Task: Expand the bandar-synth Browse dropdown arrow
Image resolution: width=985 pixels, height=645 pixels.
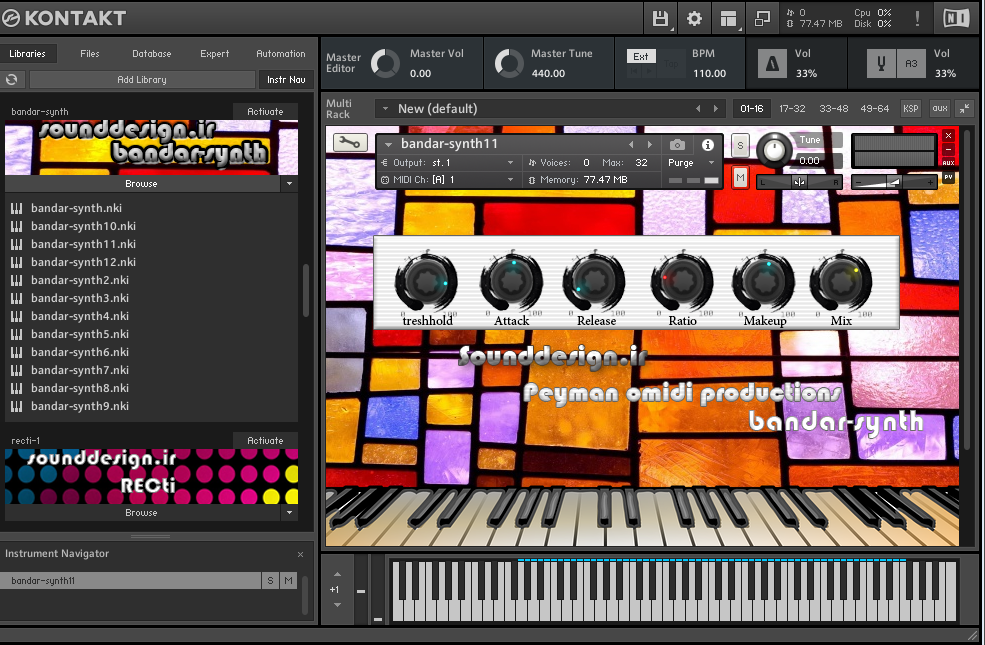Action: click(x=289, y=183)
